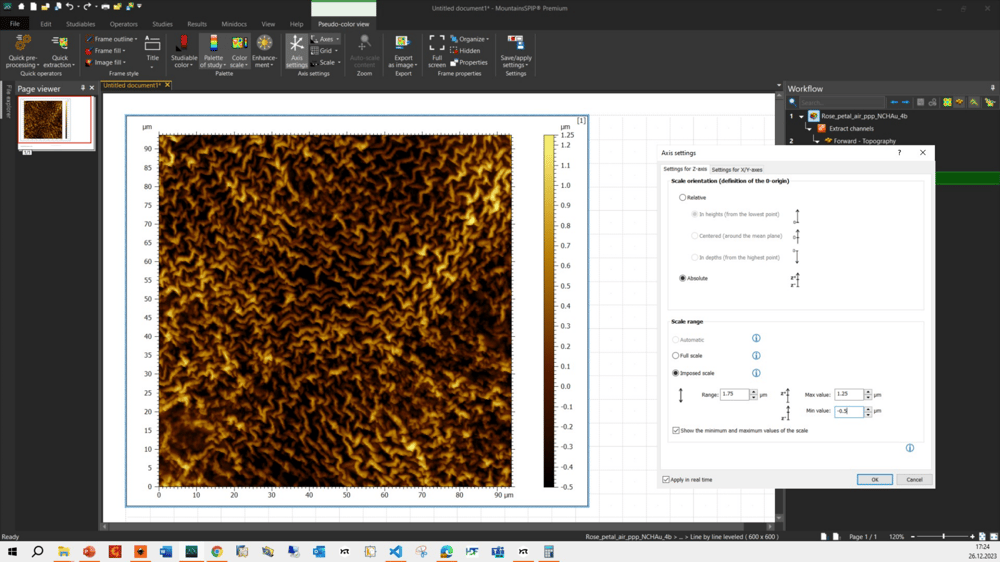Viewport: 1000px width, 562px height.
Task: Open the Minidocs ribbon tab
Action: point(233,24)
